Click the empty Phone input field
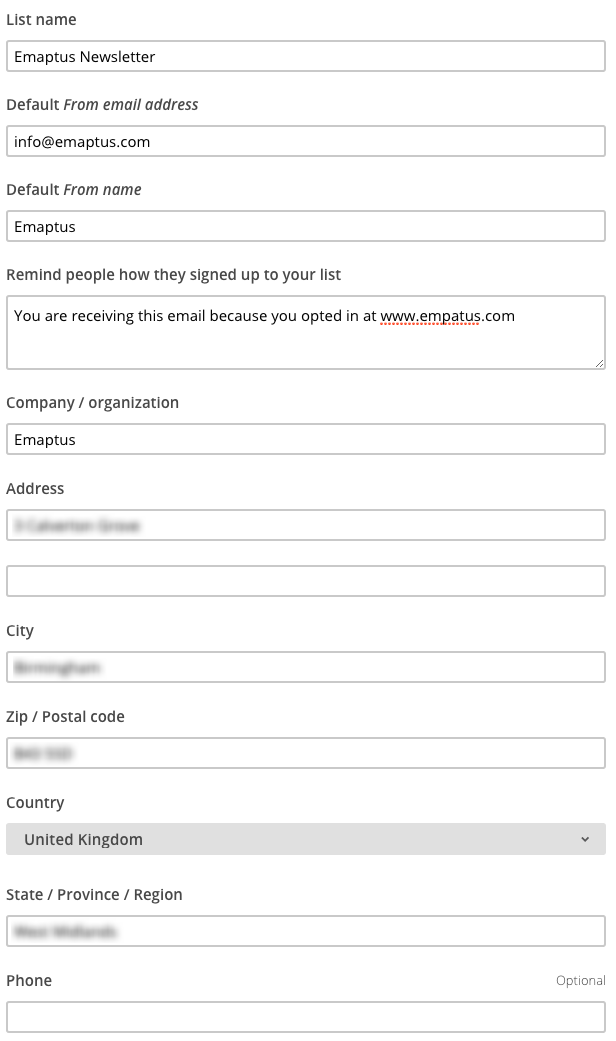This screenshot has width=616, height=1041. tap(305, 1017)
